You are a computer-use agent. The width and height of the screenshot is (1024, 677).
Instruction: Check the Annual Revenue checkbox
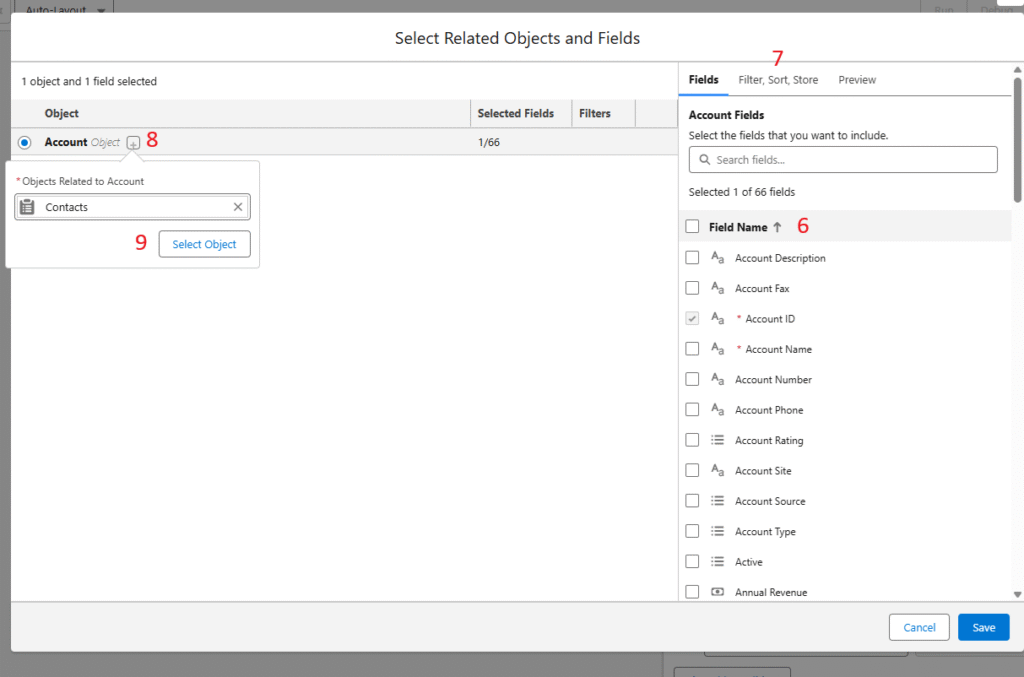692,592
